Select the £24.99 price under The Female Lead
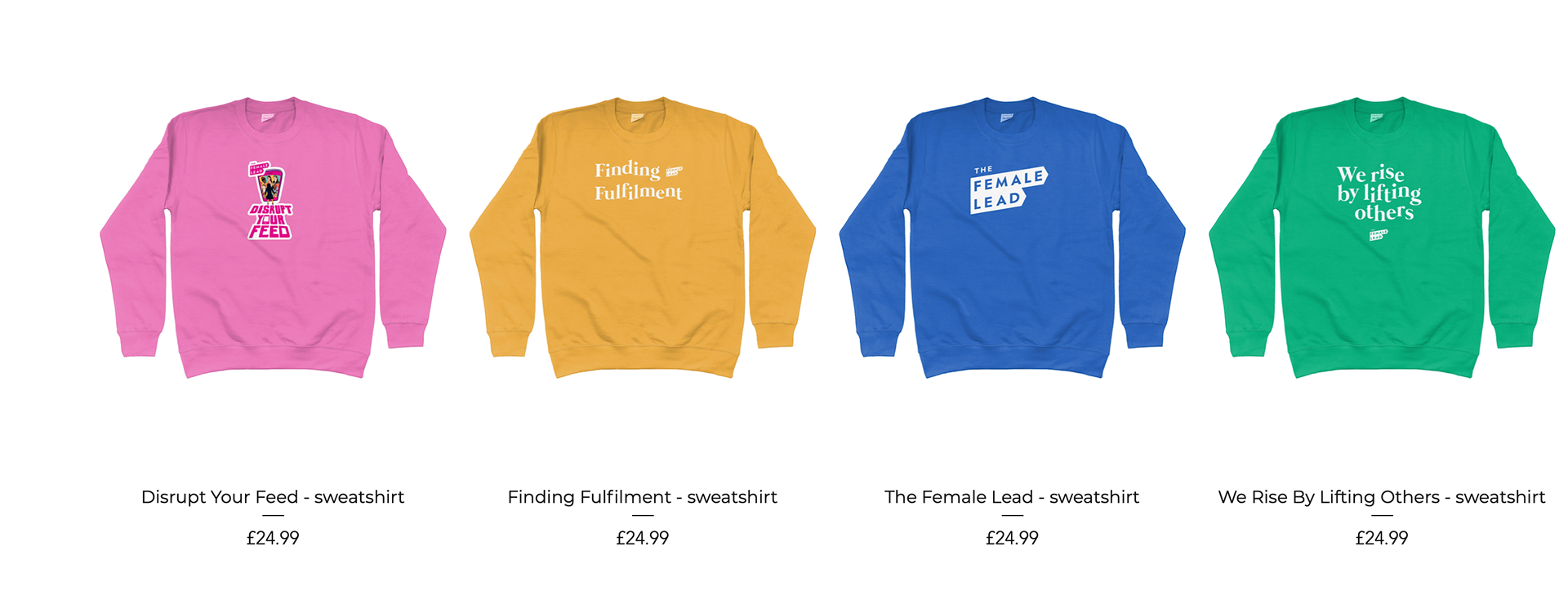The height and width of the screenshot is (613, 1568). (x=1012, y=538)
